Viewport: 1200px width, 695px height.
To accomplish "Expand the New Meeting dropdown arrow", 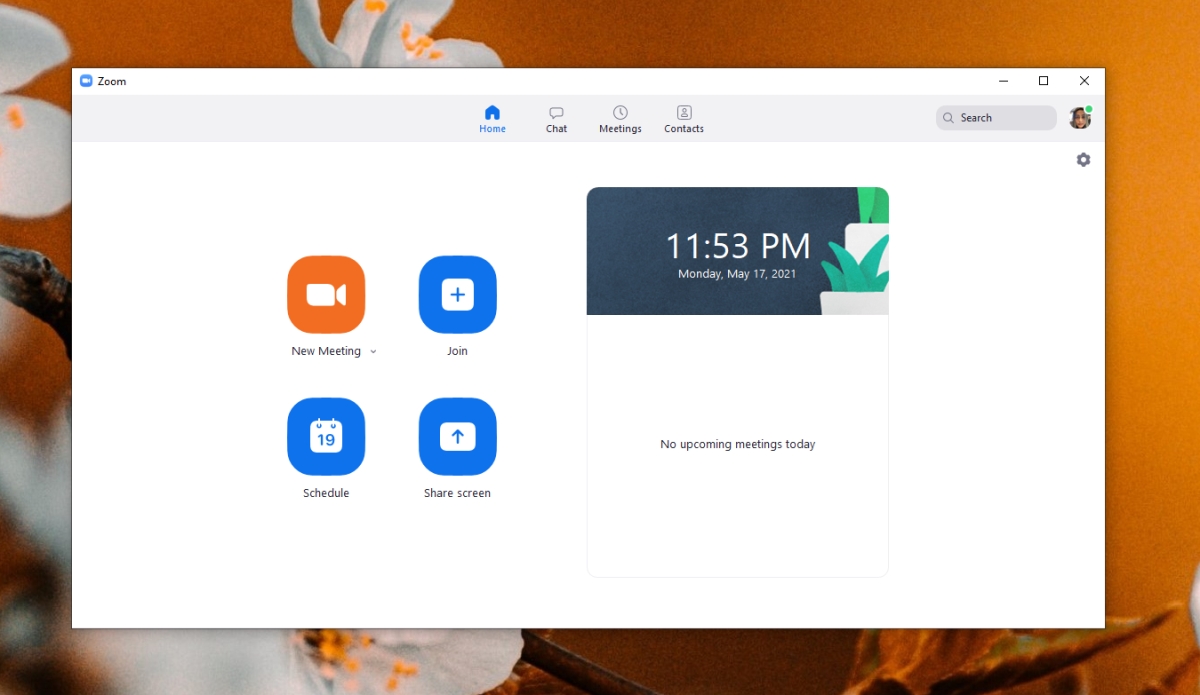I will tap(373, 351).
